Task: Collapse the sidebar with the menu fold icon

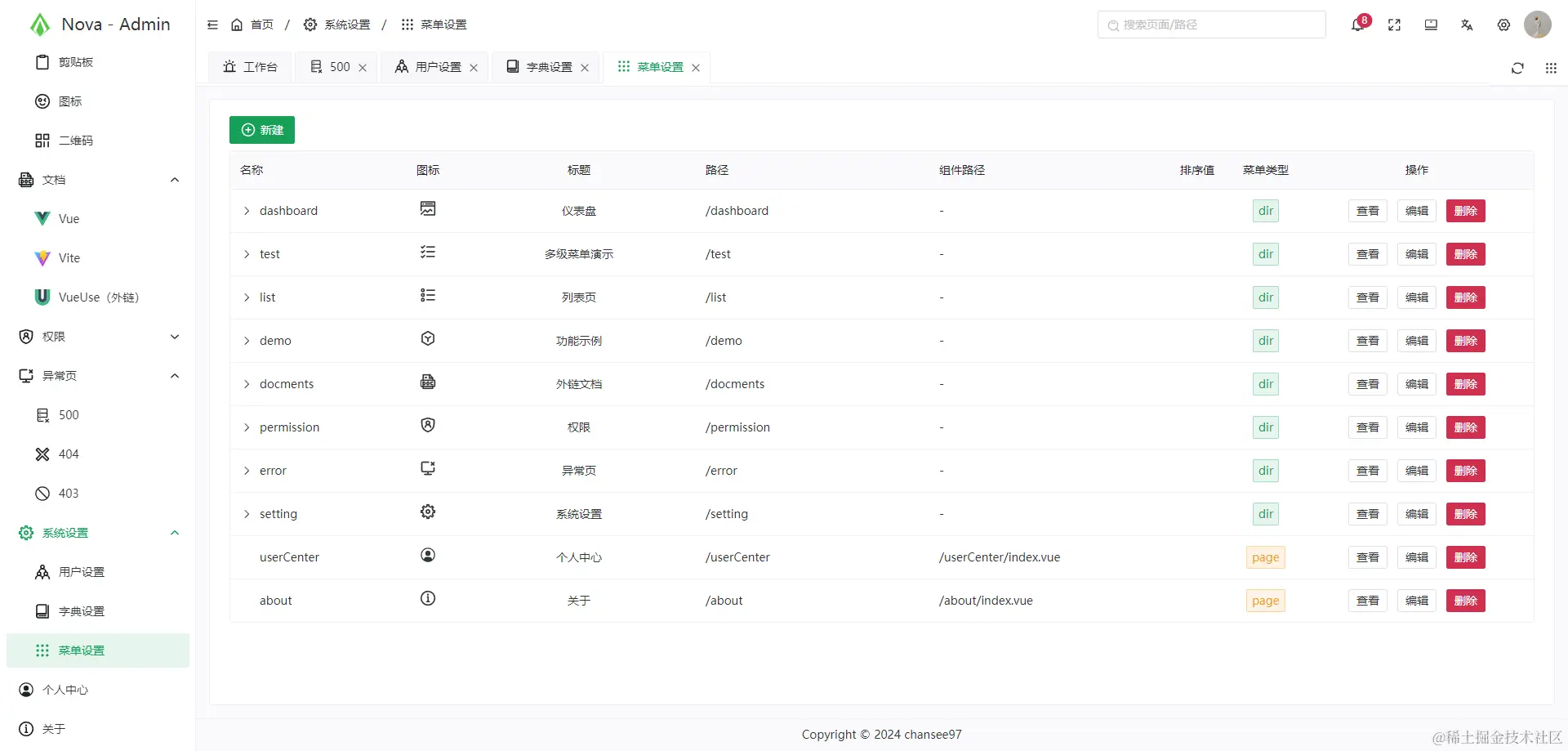Action: [212, 25]
